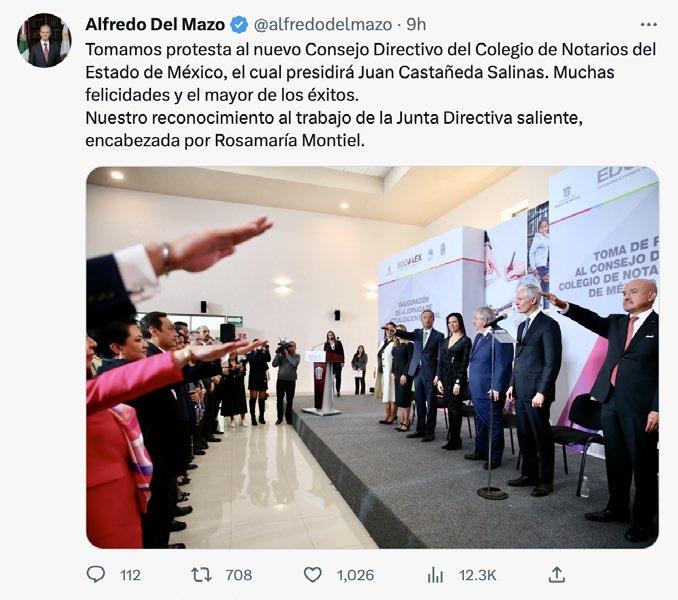This screenshot has width=678, height=600.
Task: Click the blue verified badge
Action: (239, 25)
